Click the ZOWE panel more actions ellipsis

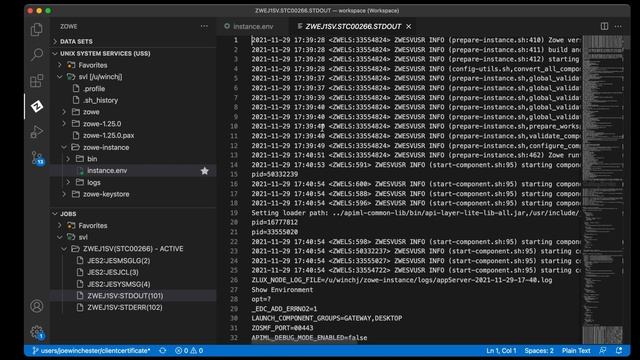point(204,27)
